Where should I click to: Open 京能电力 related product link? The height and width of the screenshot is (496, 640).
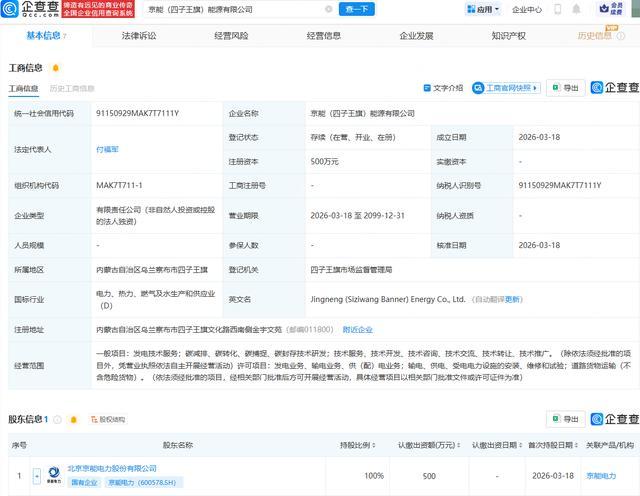[601, 476]
